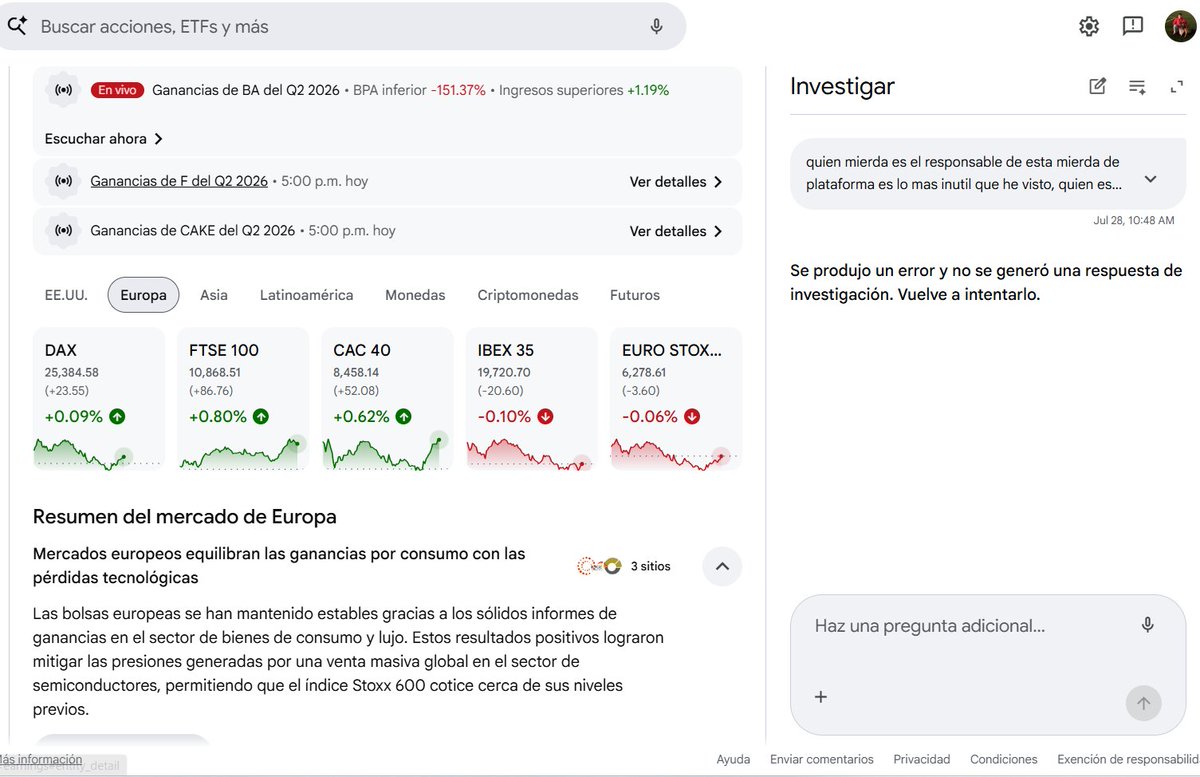Click the live broadcast icon for BA earnings

[63, 90]
